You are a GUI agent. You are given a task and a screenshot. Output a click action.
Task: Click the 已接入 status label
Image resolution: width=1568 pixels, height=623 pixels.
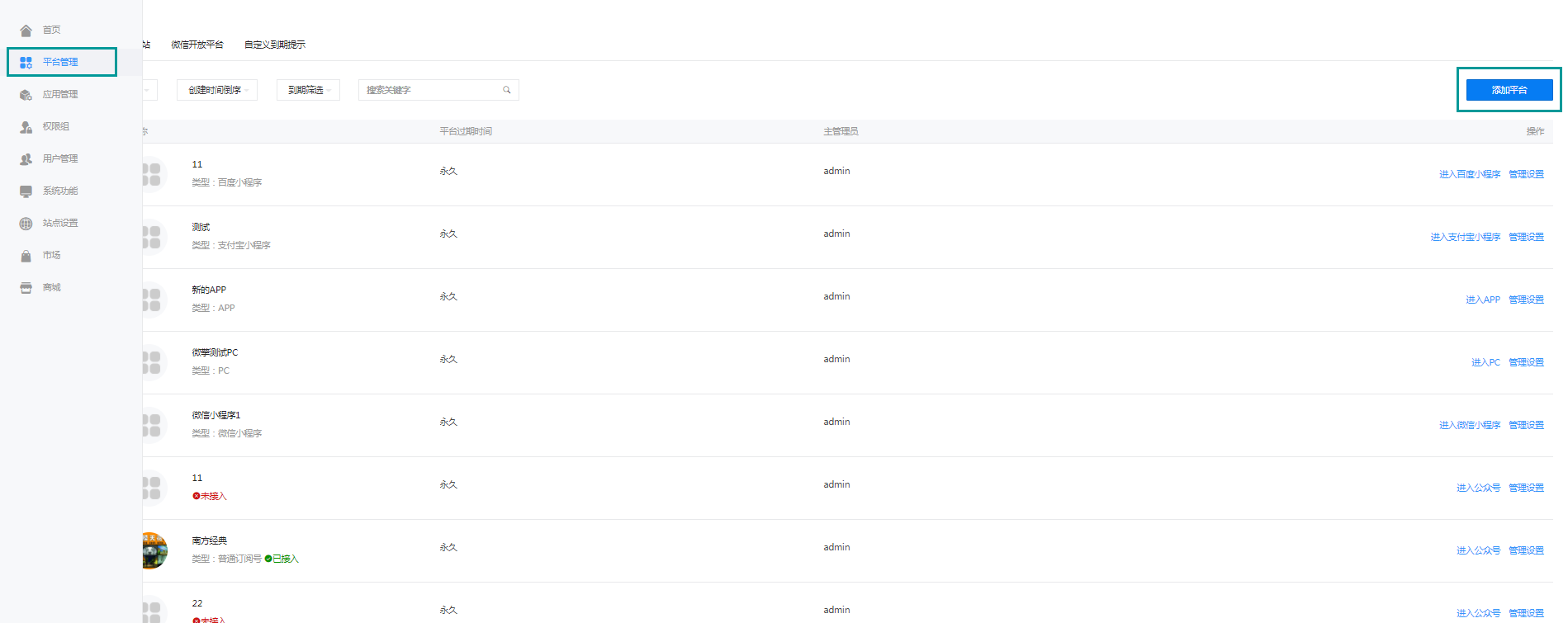[x=282, y=559]
